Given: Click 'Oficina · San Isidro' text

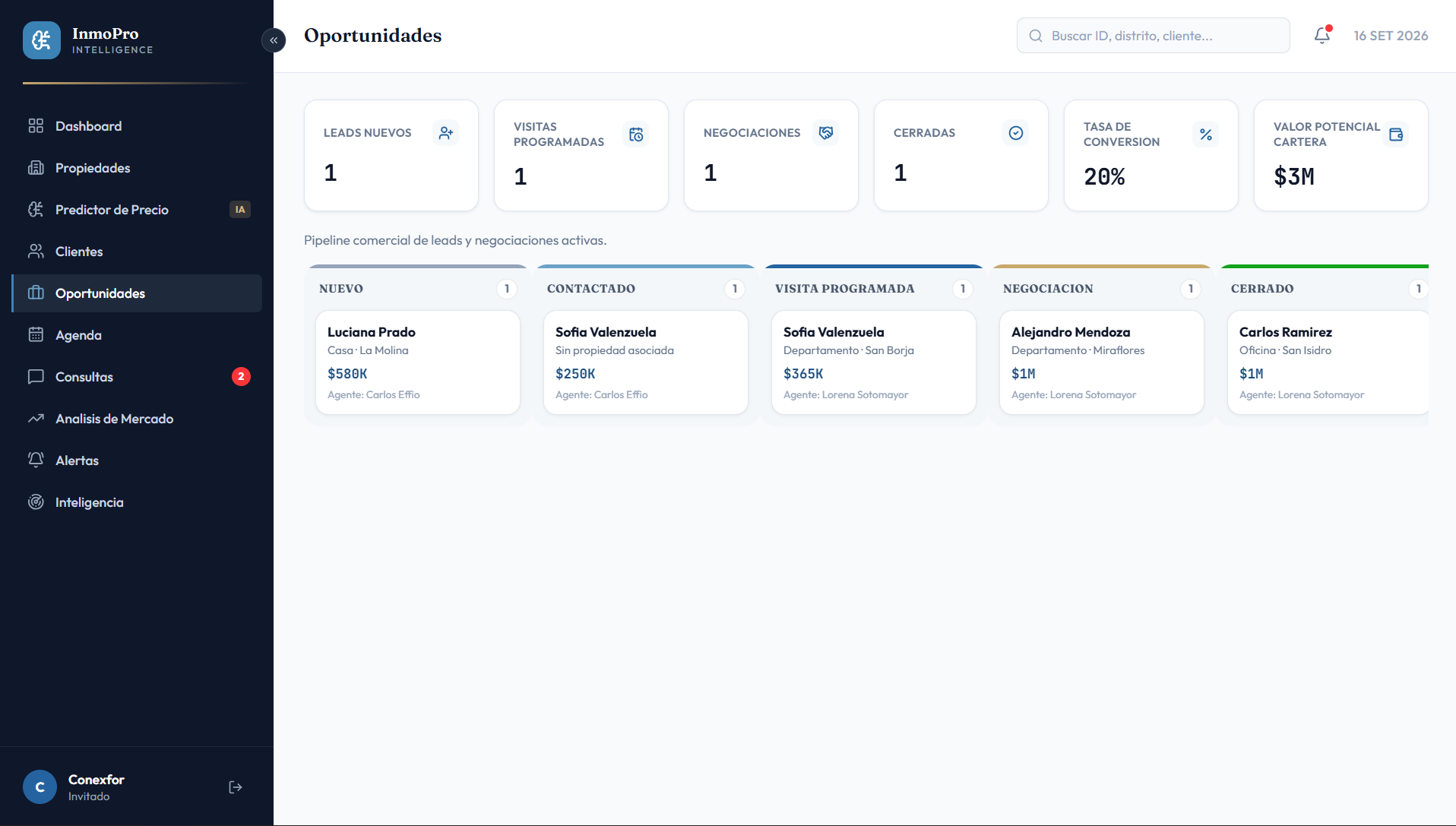Looking at the screenshot, I should click(1285, 350).
